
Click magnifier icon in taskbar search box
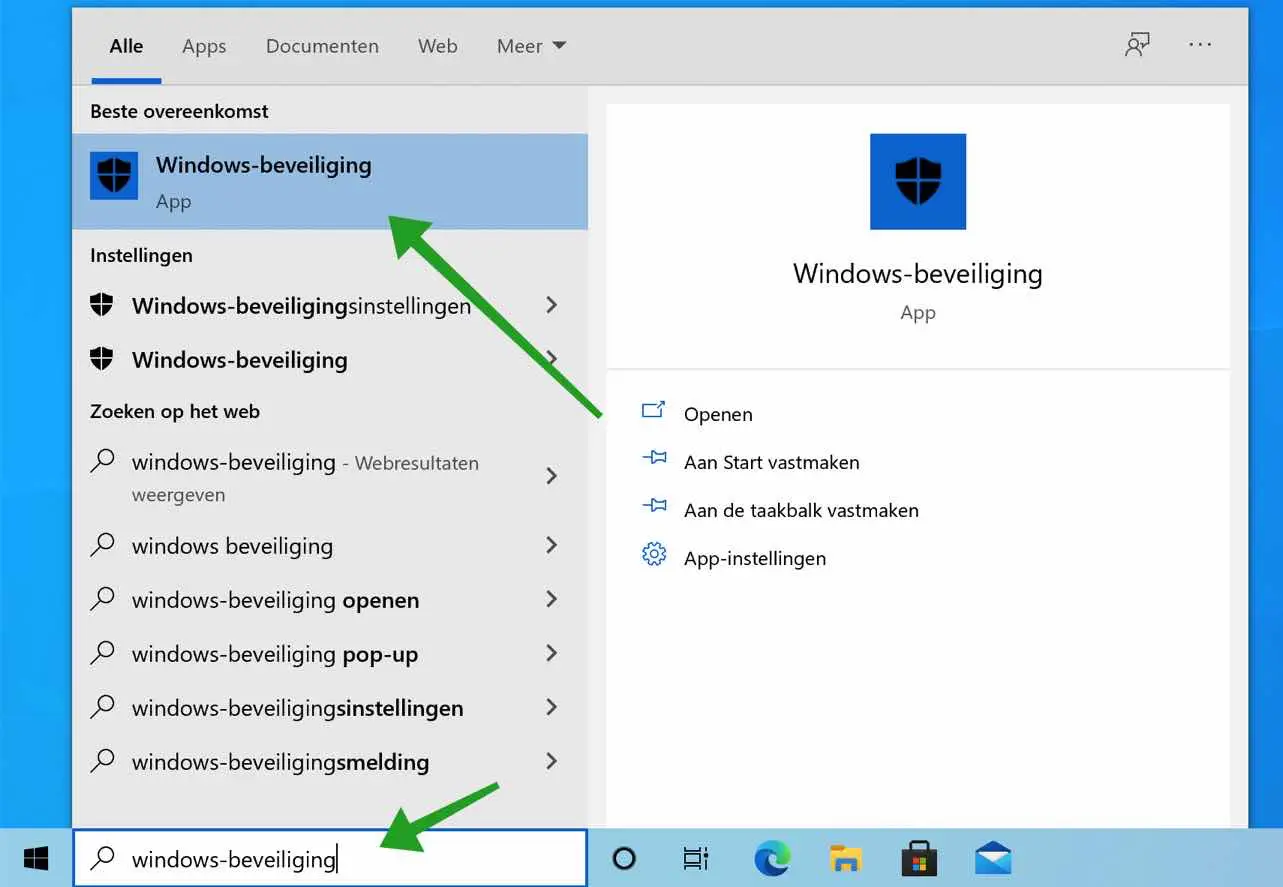[103, 858]
